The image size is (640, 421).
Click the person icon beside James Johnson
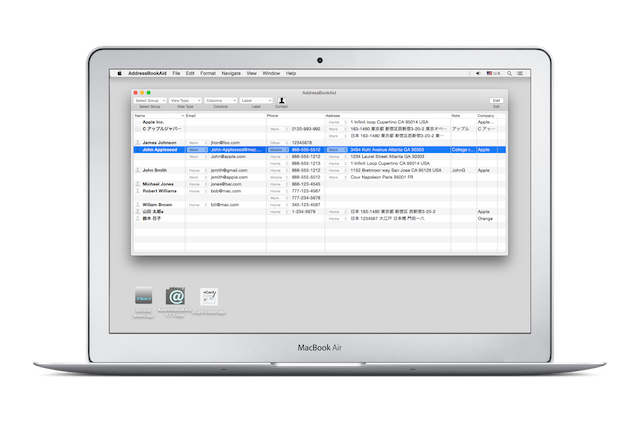tap(138, 143)
